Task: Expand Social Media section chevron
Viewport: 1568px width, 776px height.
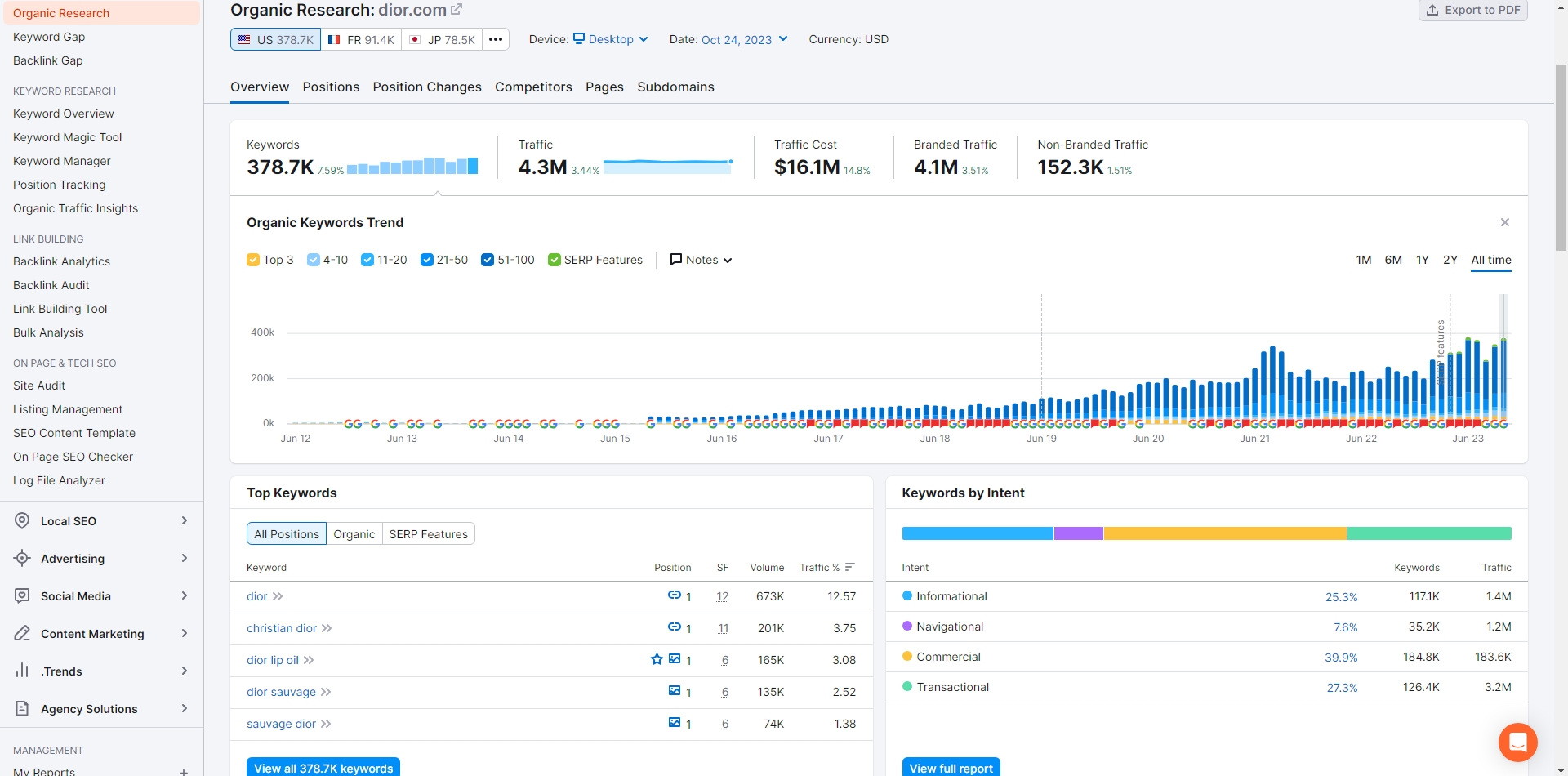Action: point(185,596)
